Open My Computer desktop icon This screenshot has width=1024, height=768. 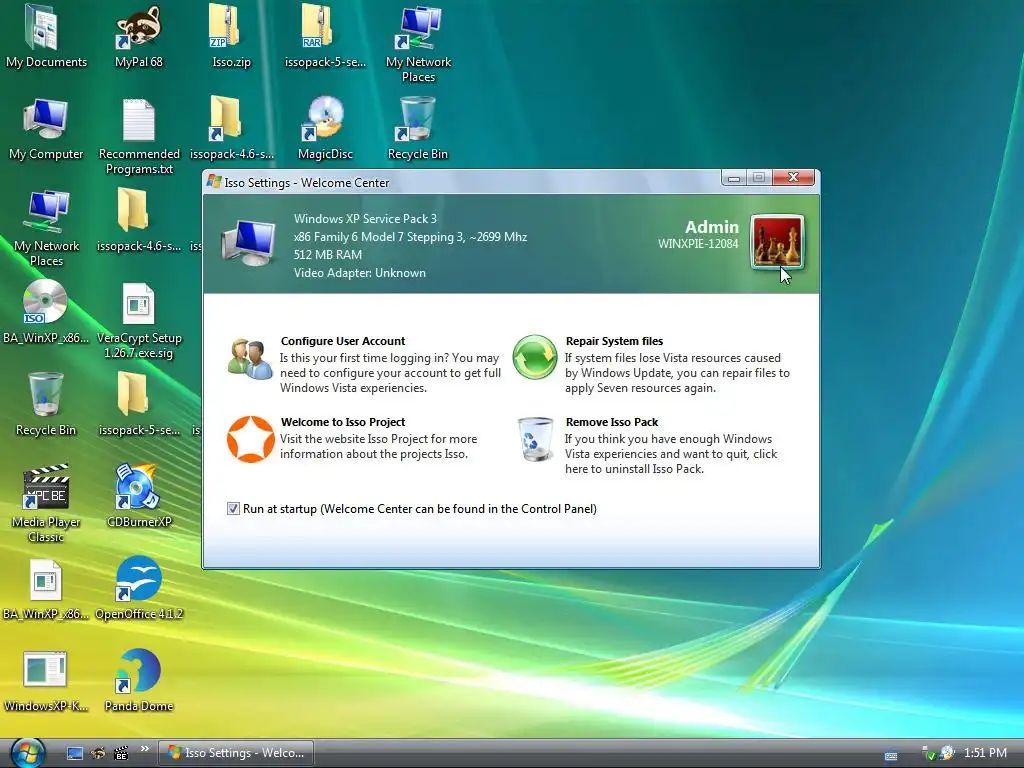pos(46,128)
